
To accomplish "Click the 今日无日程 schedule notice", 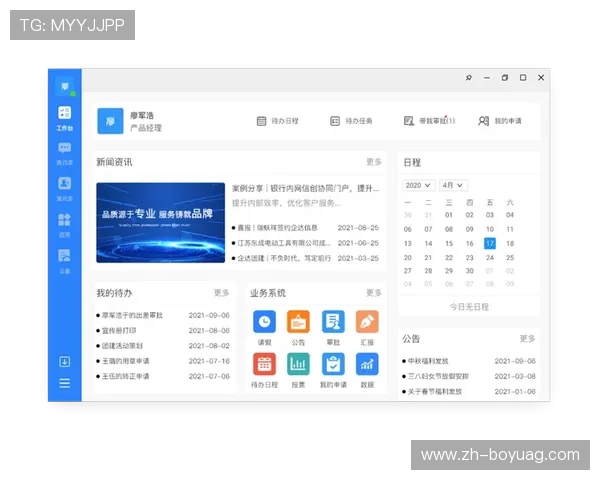I will coord(469,307).
